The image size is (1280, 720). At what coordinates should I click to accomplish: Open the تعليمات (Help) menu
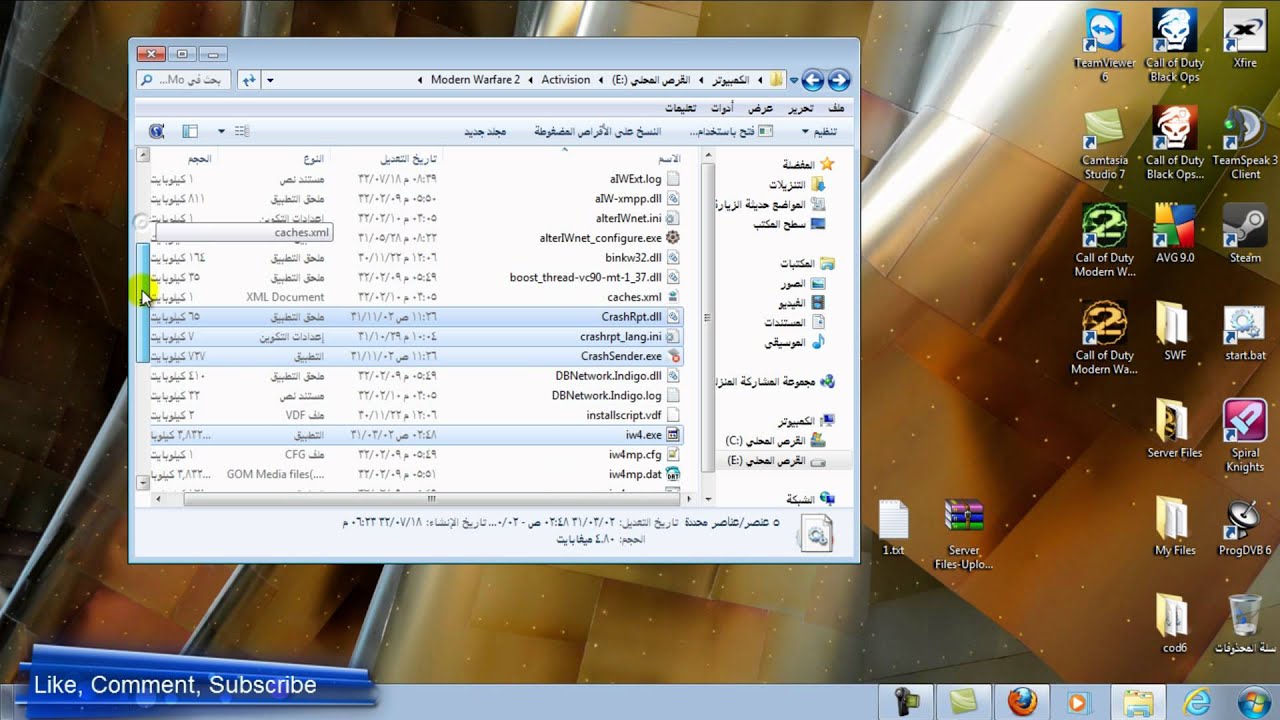point(680,108)
